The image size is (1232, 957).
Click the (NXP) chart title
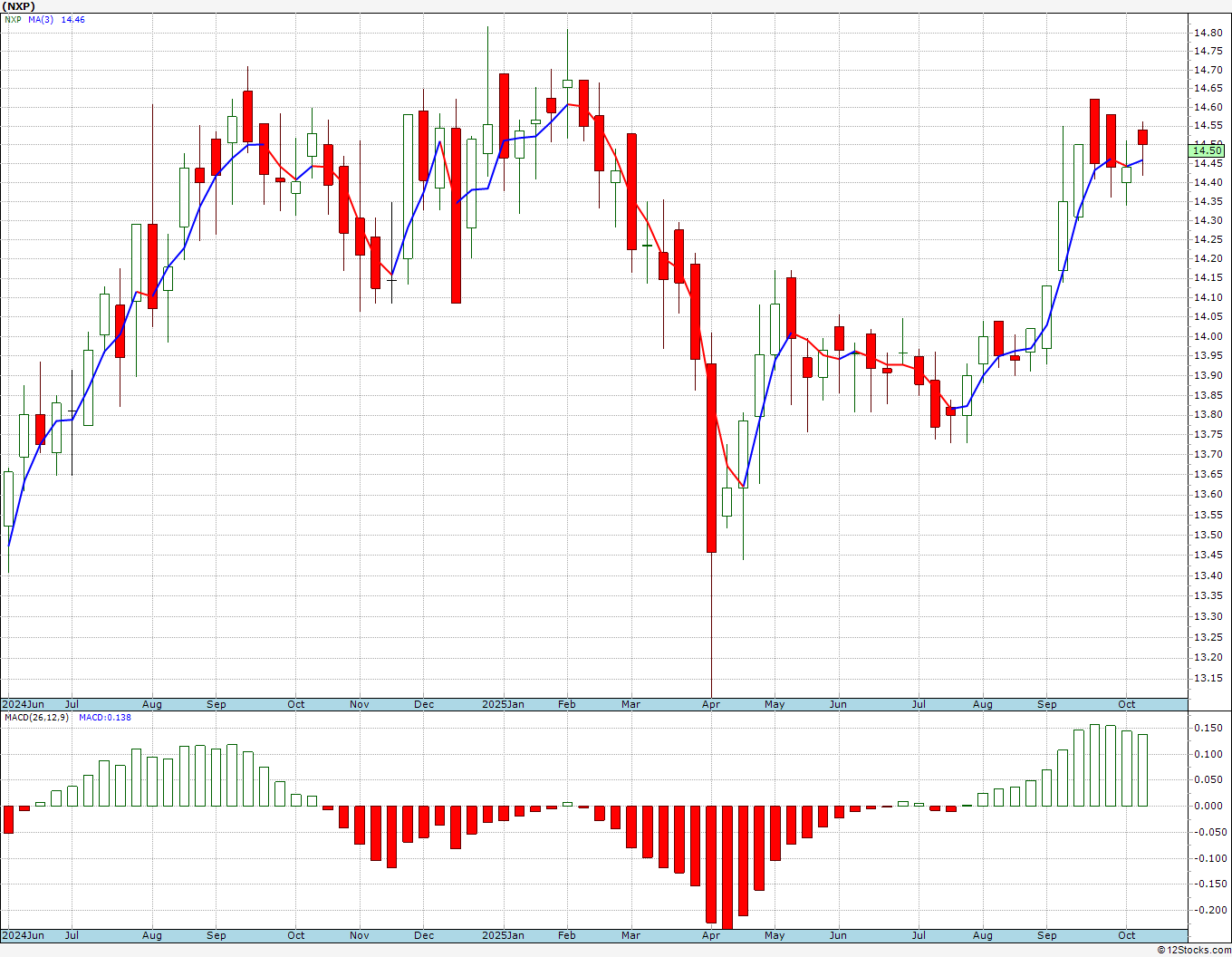(18, 6)
